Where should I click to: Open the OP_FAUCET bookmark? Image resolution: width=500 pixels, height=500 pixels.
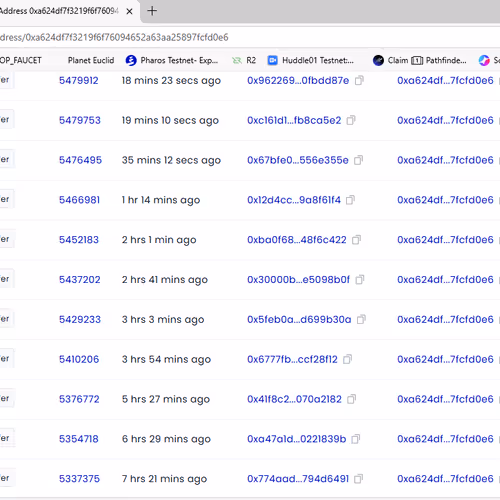(x=21, y=60)
